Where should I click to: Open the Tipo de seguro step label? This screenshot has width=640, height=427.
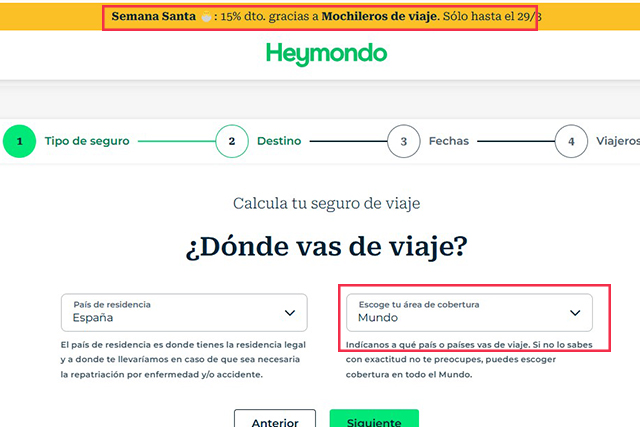[x=87, y=141]
